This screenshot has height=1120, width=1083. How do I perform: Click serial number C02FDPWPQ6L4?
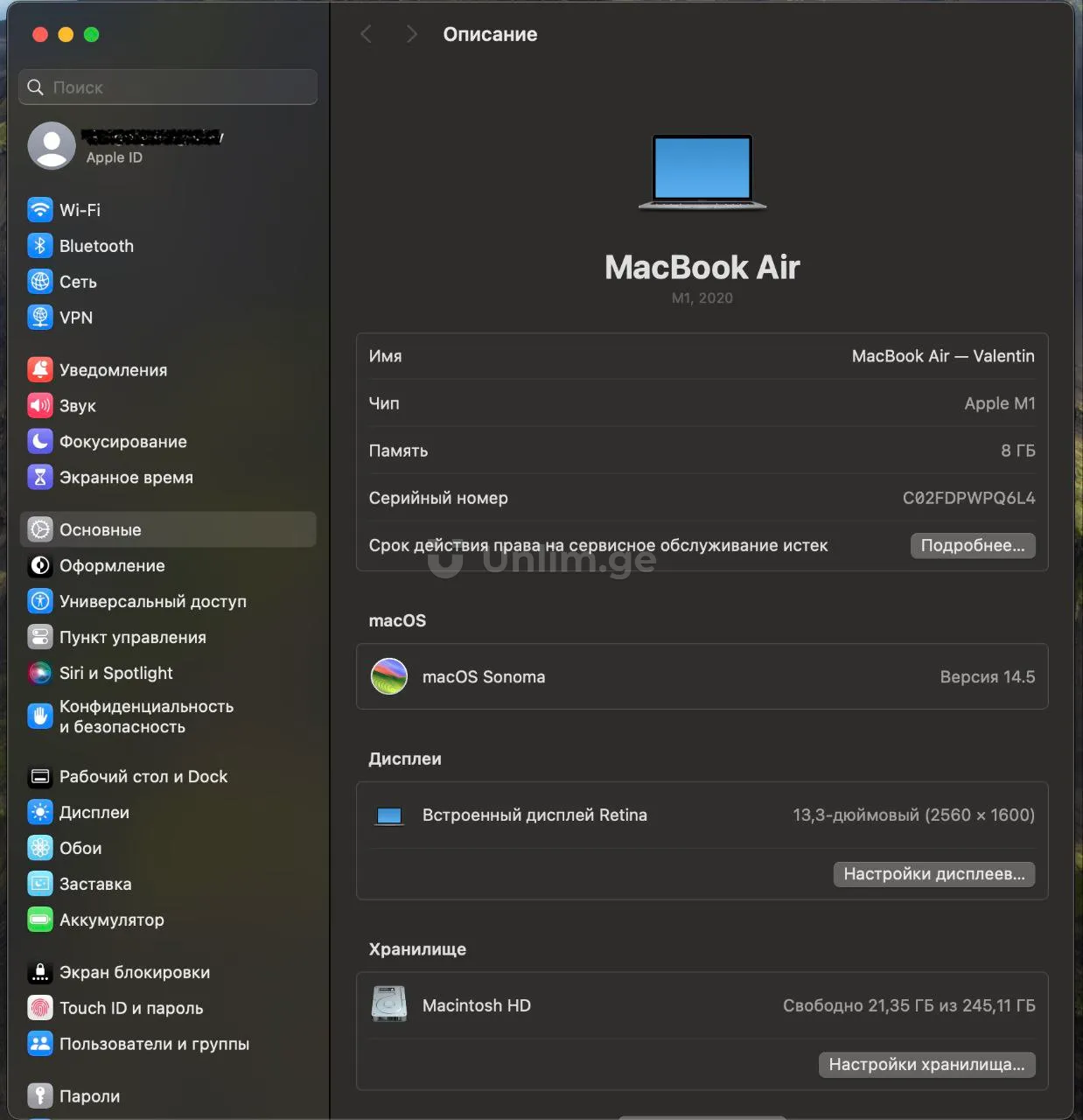[969, 498]
